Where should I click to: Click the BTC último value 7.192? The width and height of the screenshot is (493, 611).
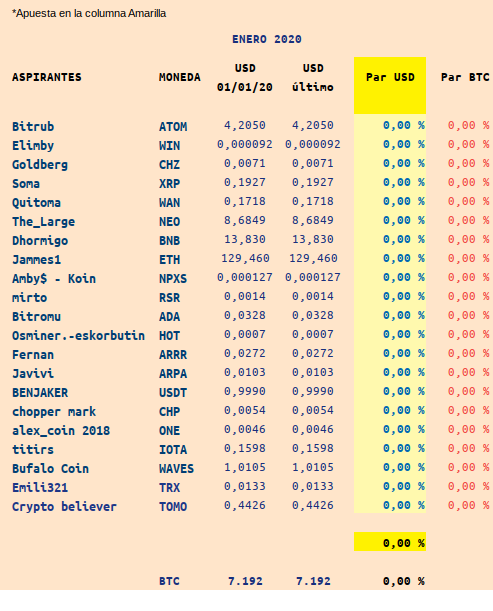[313, 581]
